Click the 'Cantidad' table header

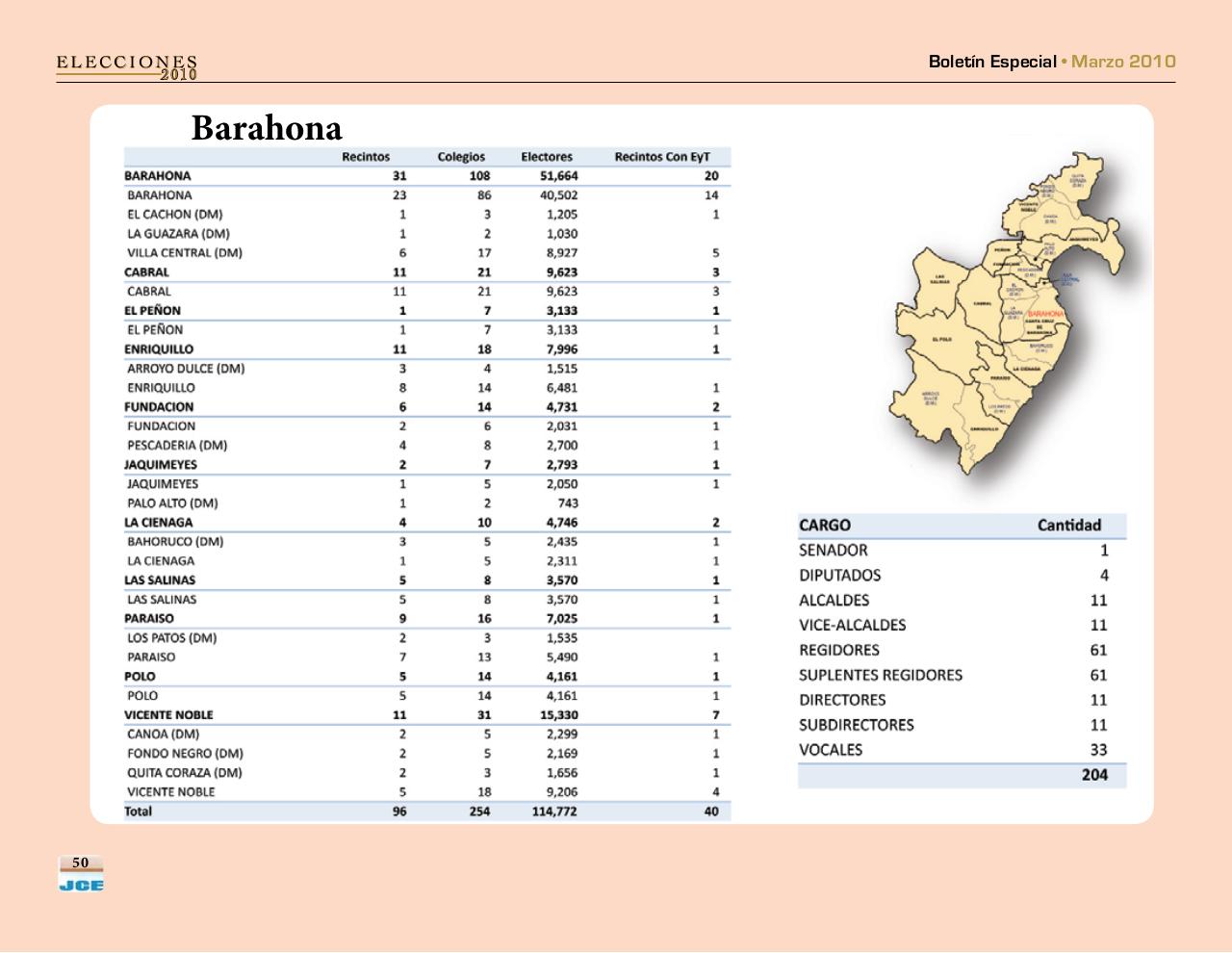click(x=1068, y=526)
